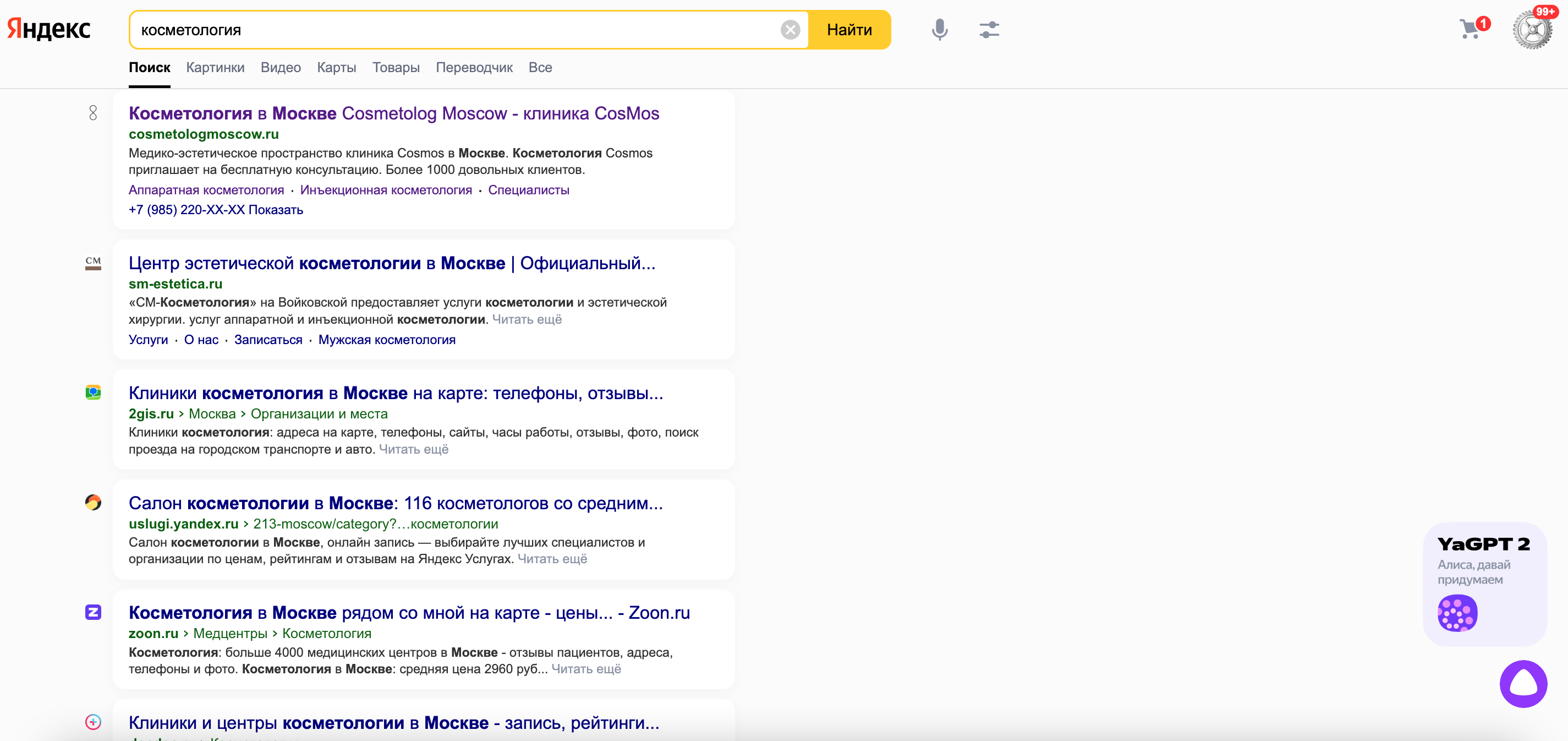Open 'Клиники и центры косметологии в Москве' result
The height and width of the screenshot is (741, 1568).
pyautogui.click(x=394, y=723)
